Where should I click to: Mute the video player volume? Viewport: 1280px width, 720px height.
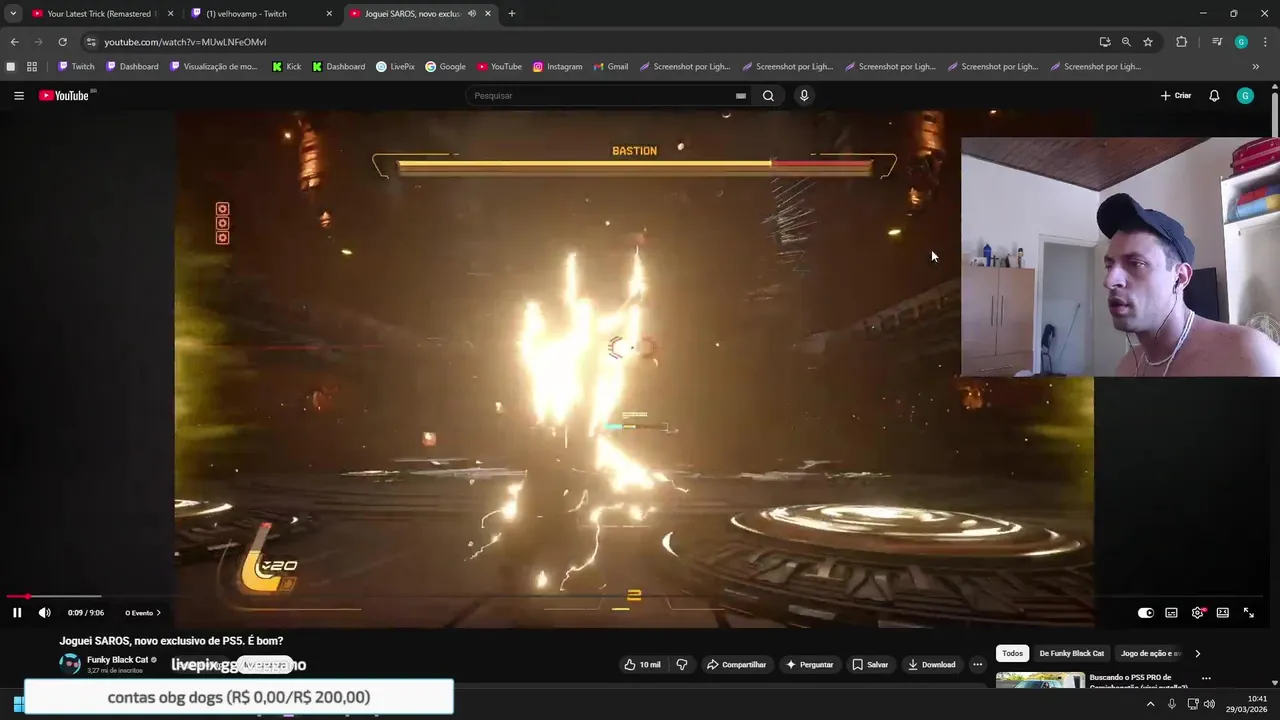(x=44, y=613)
